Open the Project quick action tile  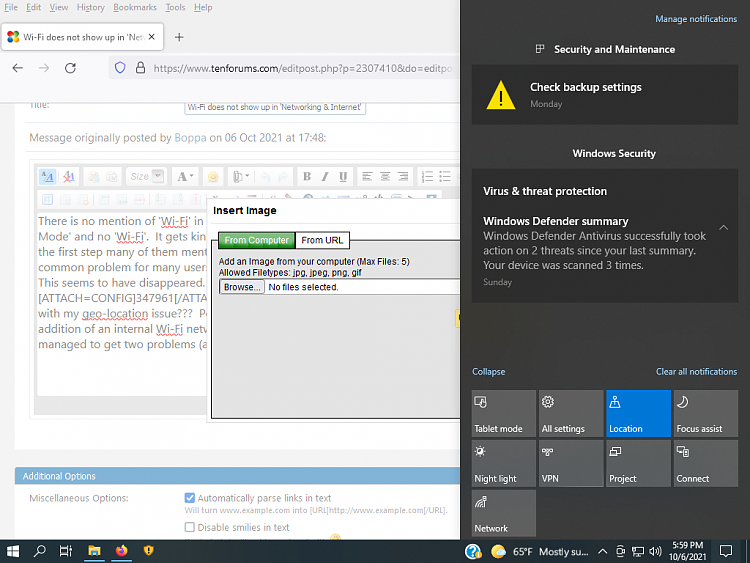click(x=638, y=464)
